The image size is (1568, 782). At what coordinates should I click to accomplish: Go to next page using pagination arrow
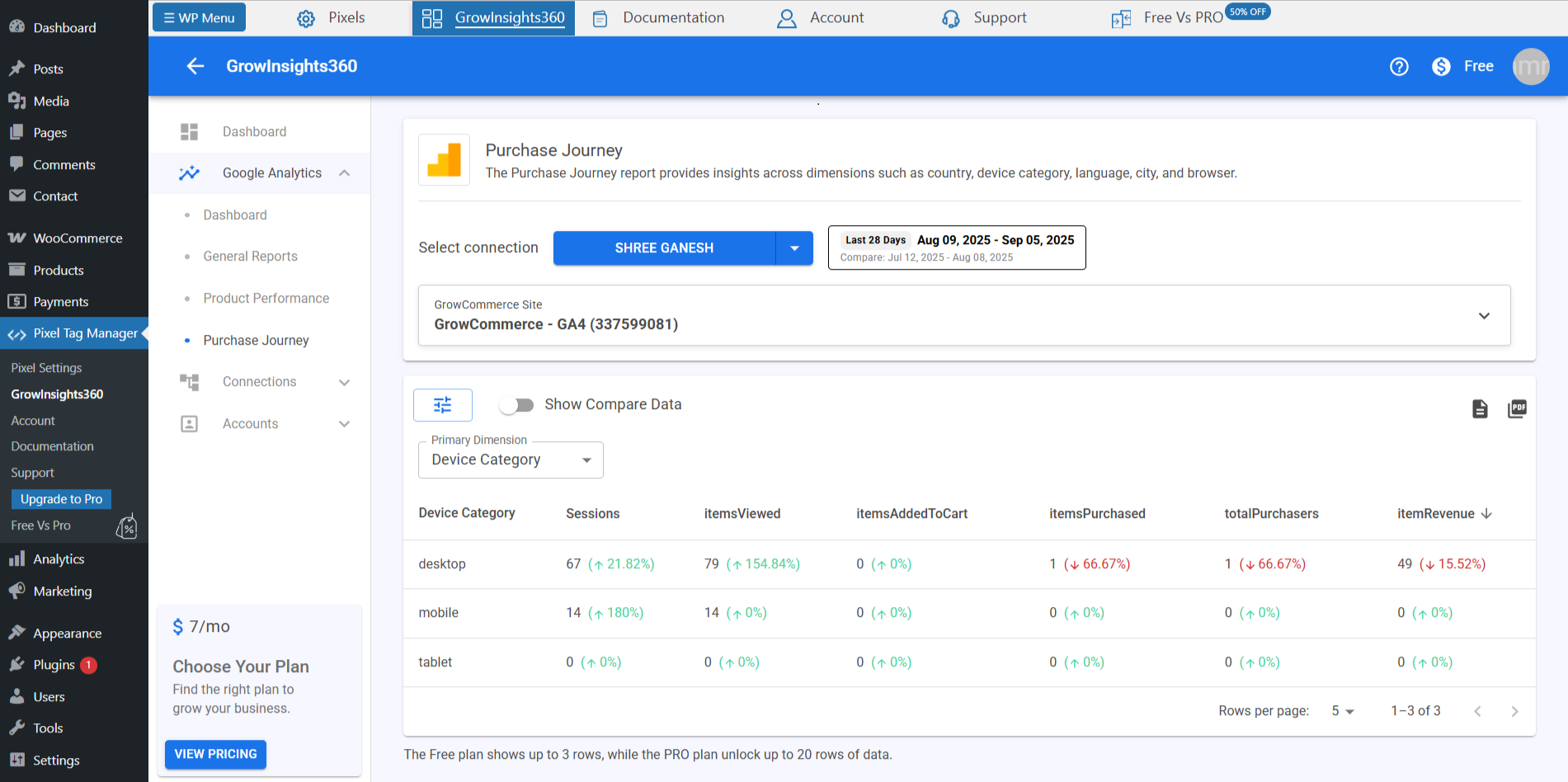(1514, 710)
